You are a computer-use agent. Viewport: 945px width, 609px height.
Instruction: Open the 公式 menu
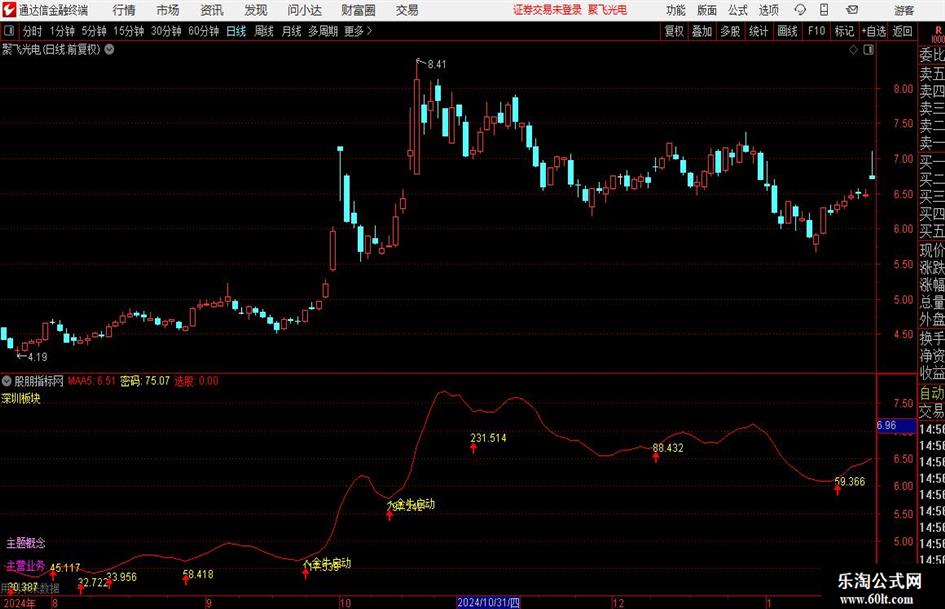pos(737,10)
